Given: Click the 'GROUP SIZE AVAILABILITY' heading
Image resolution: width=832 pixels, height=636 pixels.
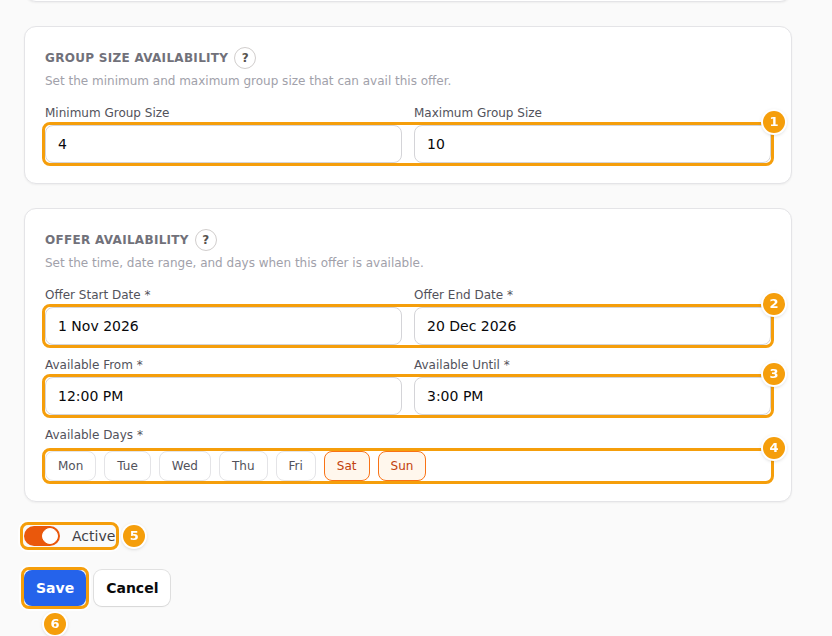Looking at the screenshot, I should tap(136, 58).
